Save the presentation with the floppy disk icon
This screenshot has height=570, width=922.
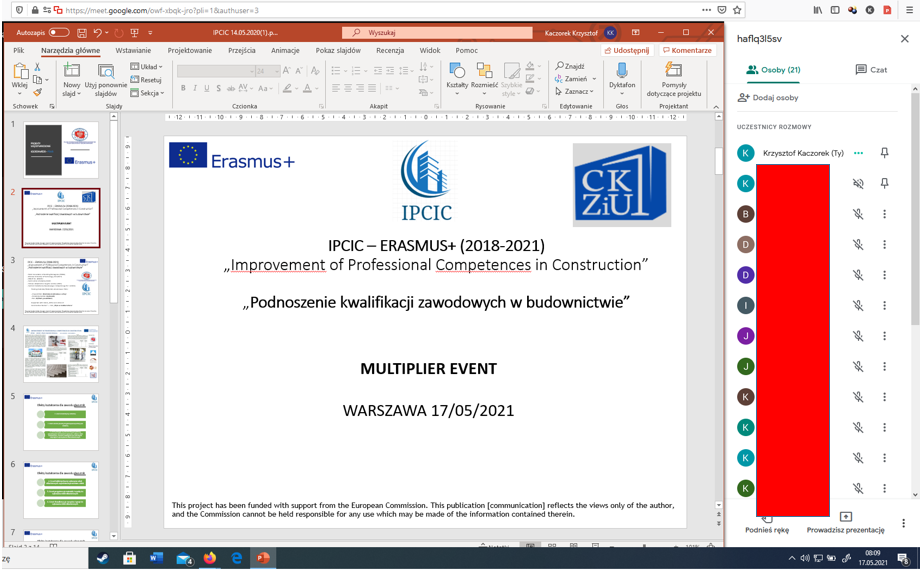82,33
